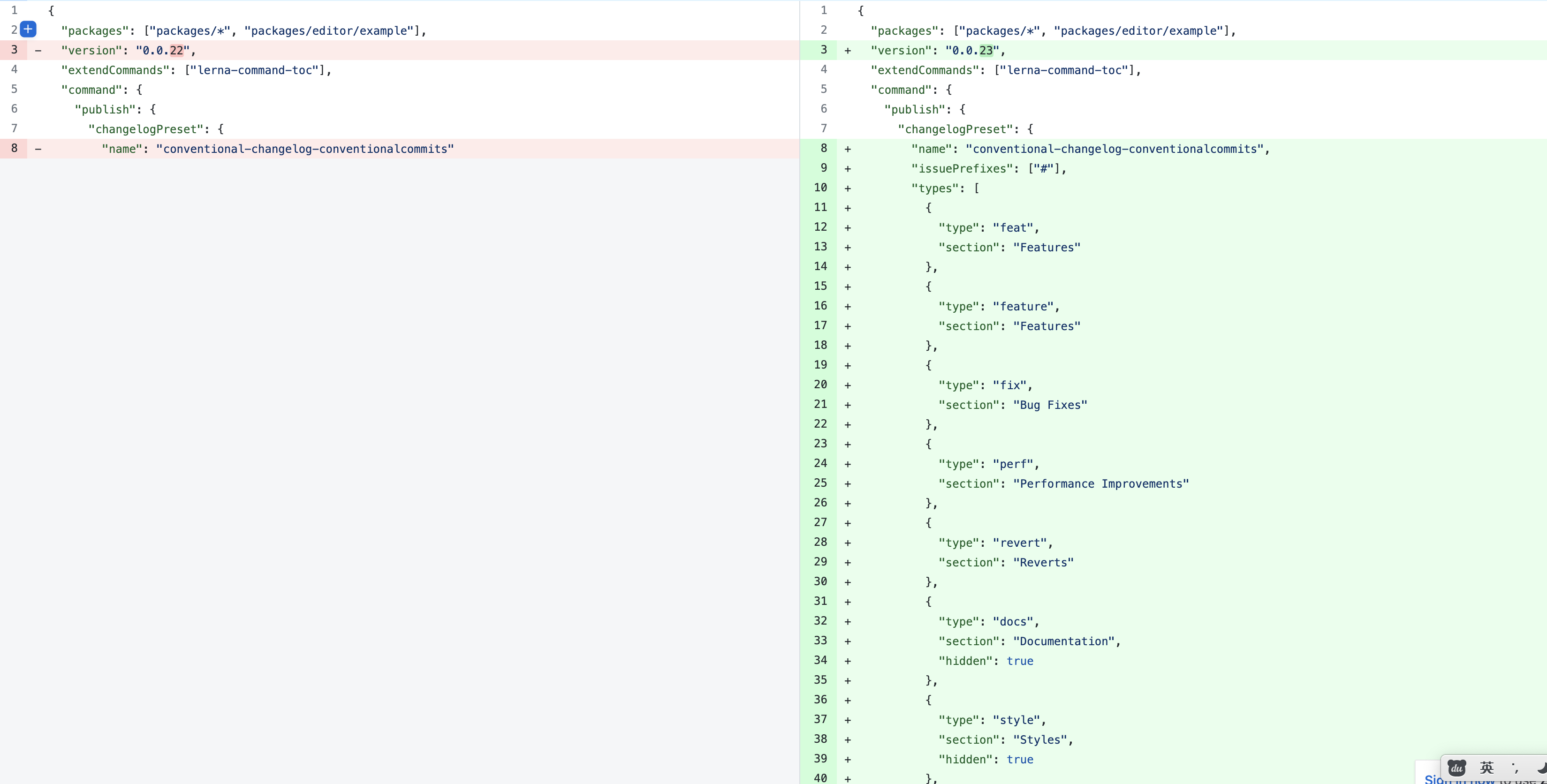Click the "Bug Fixes" section value

[1050, 405]
